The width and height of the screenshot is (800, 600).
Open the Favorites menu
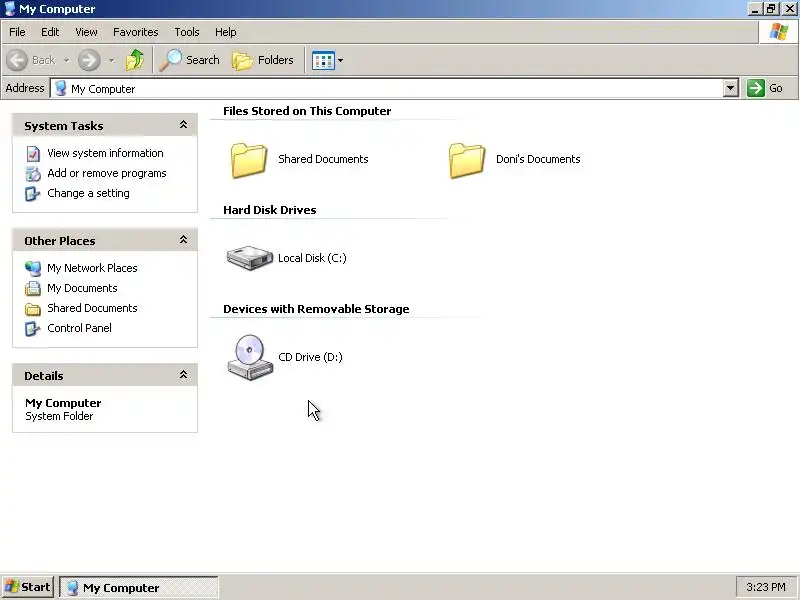click(136, 32)
